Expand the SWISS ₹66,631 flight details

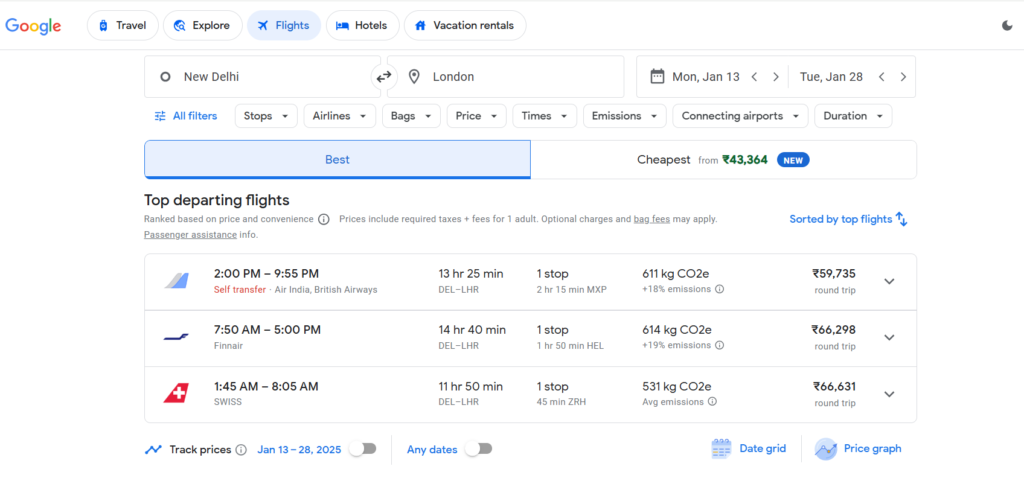tap(889, 394)
